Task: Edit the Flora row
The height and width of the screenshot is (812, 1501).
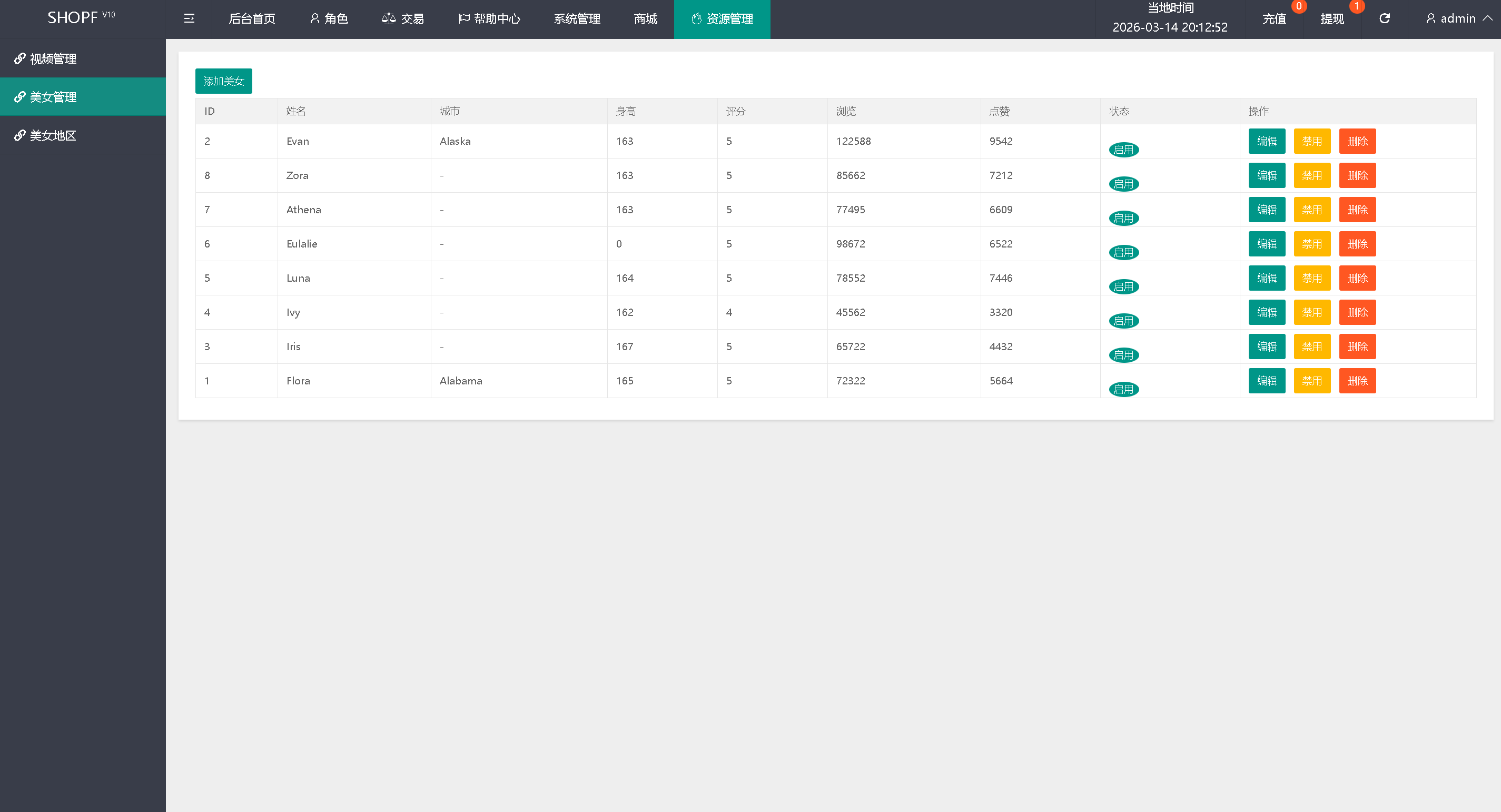Action: click(1267, 381)
